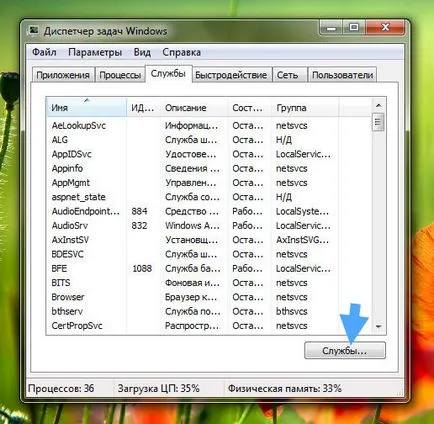Click the AxInstSVG... group cell

click(302, 240)
